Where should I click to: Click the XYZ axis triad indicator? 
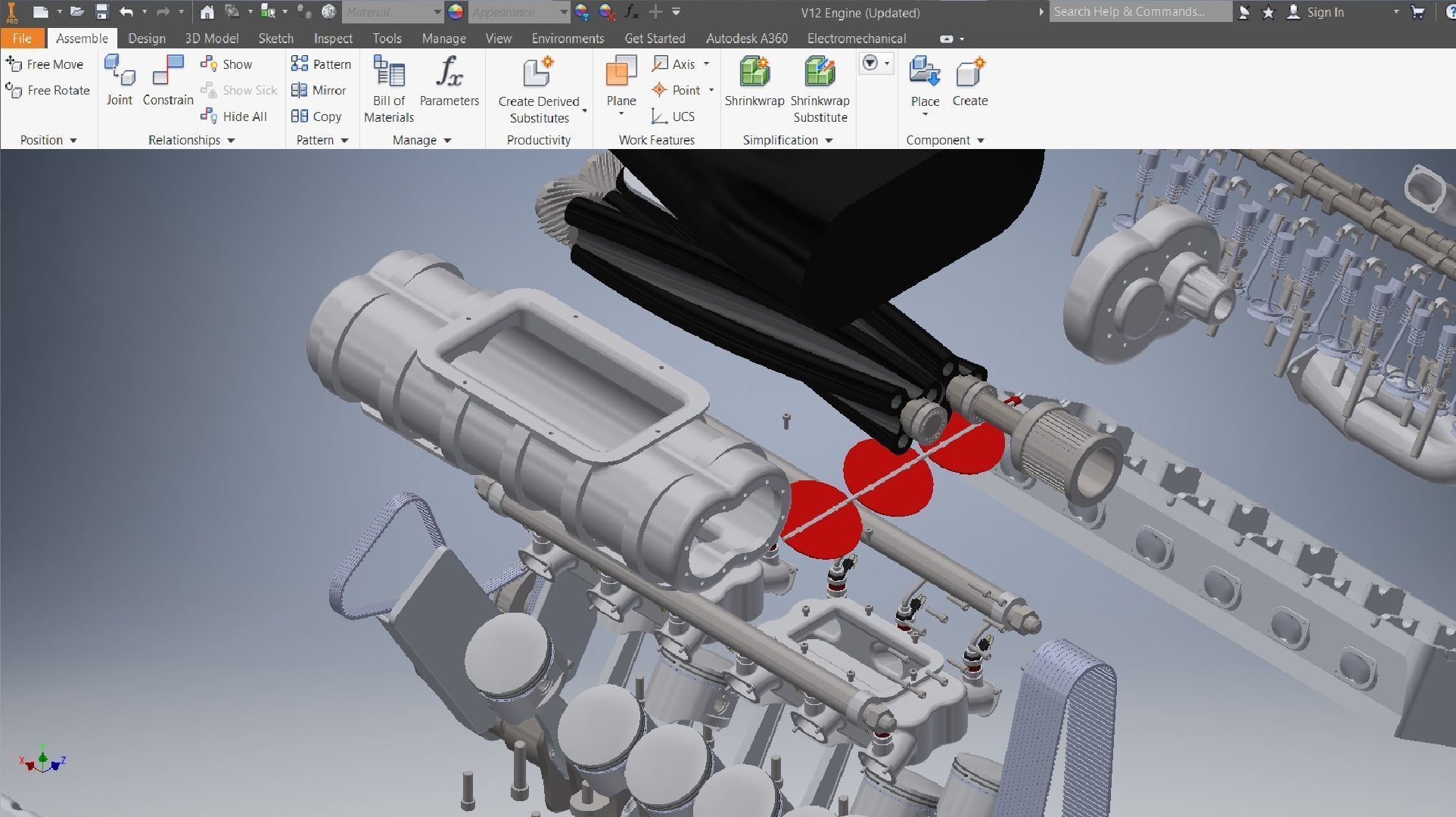tap(42, 759)
